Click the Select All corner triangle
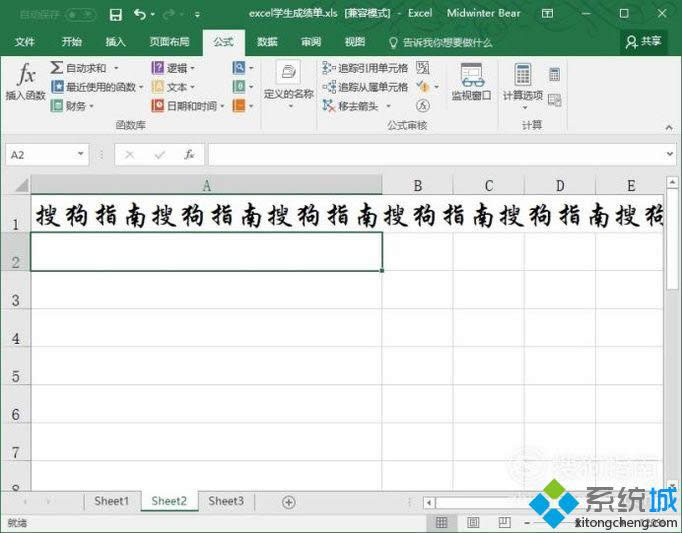This screenshot has height=533, width=682. pyautogui.click(x=21, y=185)
